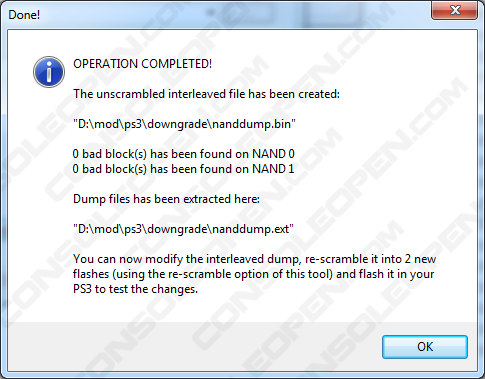Click the gray footer strip beside OK

click(193, 347)
